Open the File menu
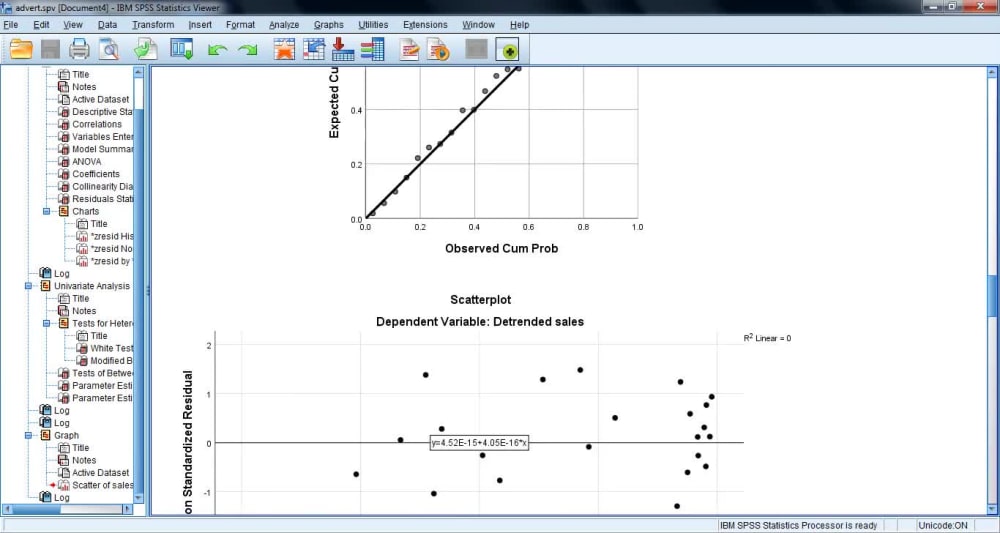Screen dimensions: 1000x533 coord(11,25)
